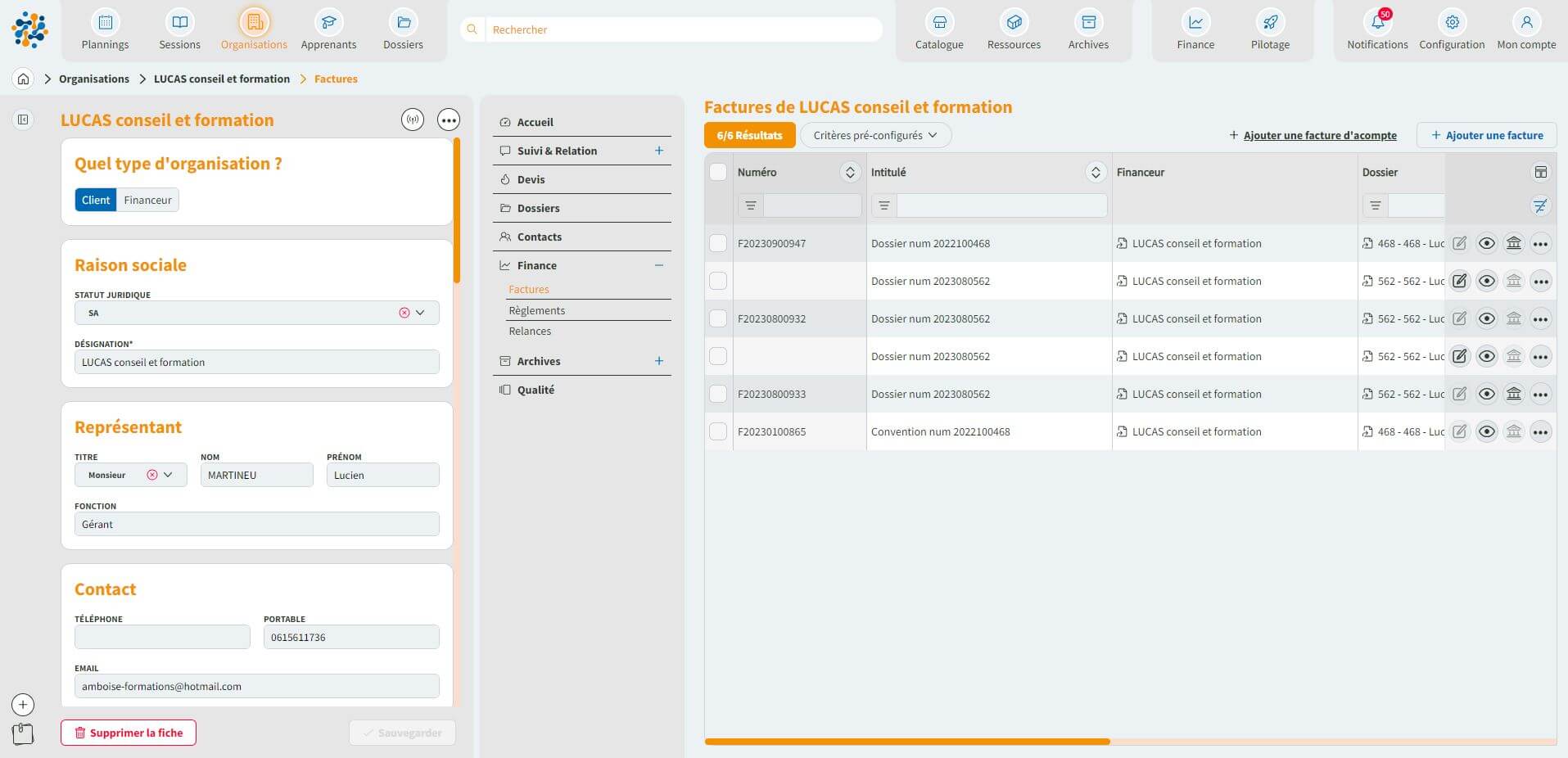Viewport: 1568px width, 758px height.
Task: Open the Notifications bell icon
Action: 1377,23
